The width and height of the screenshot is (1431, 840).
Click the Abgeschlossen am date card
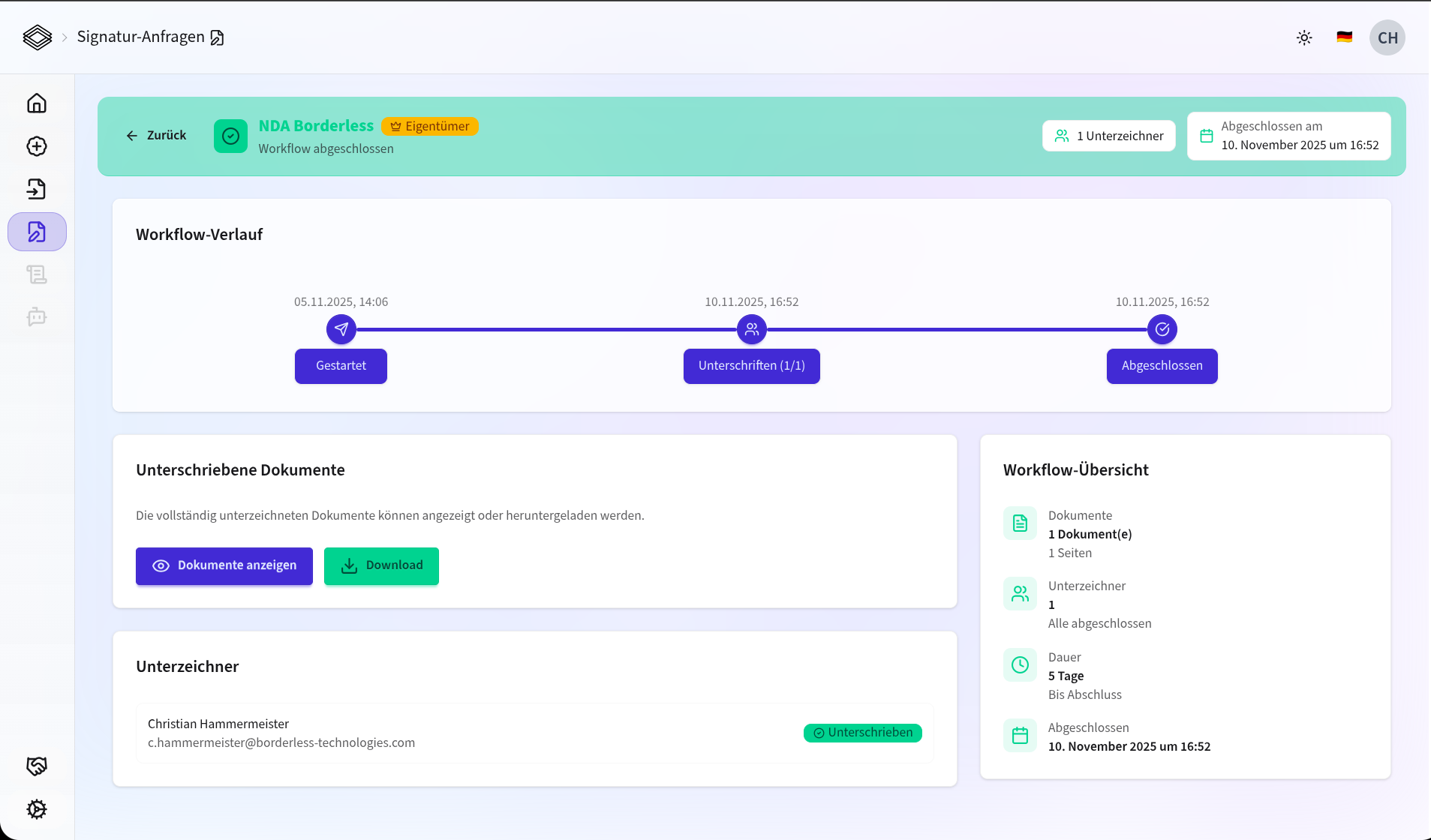pyautogui.click(x=1288, y=136)
